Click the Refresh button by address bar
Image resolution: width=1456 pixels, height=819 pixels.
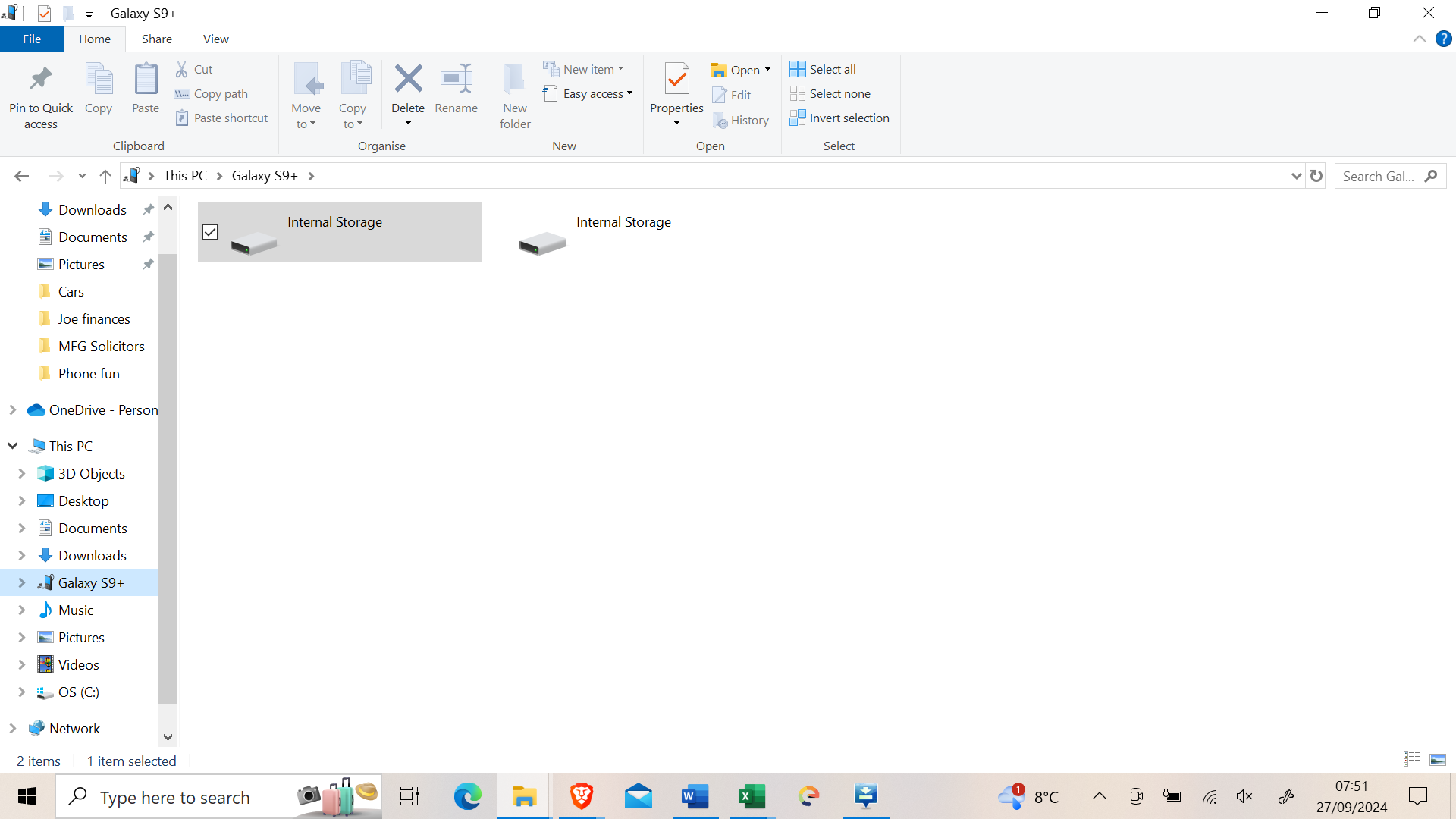1316,176
